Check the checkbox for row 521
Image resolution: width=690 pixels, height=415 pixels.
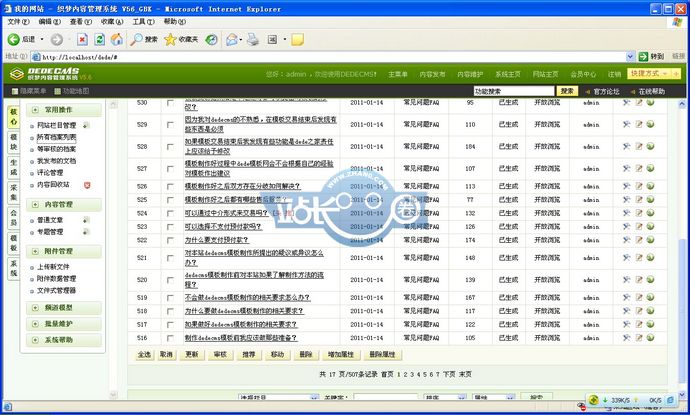point(170,258)
